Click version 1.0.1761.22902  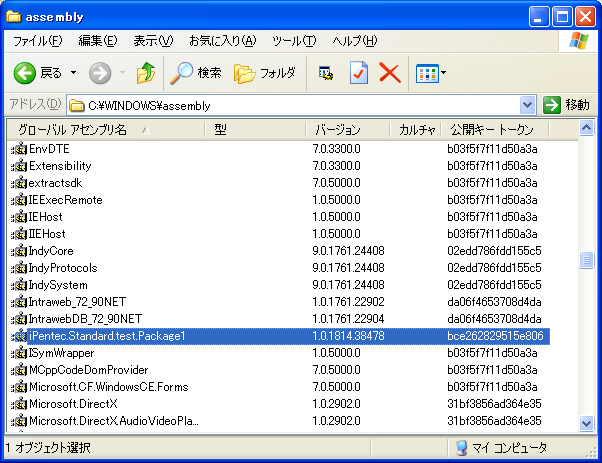coord(348,302)
